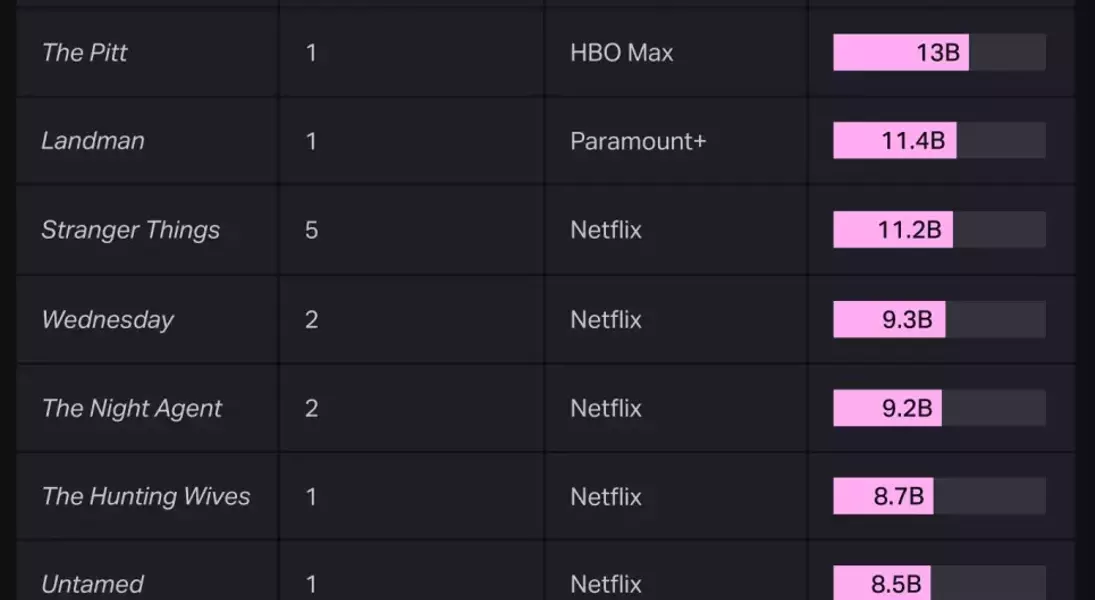
Task: Select the Landman title cell
Action: 93,141
